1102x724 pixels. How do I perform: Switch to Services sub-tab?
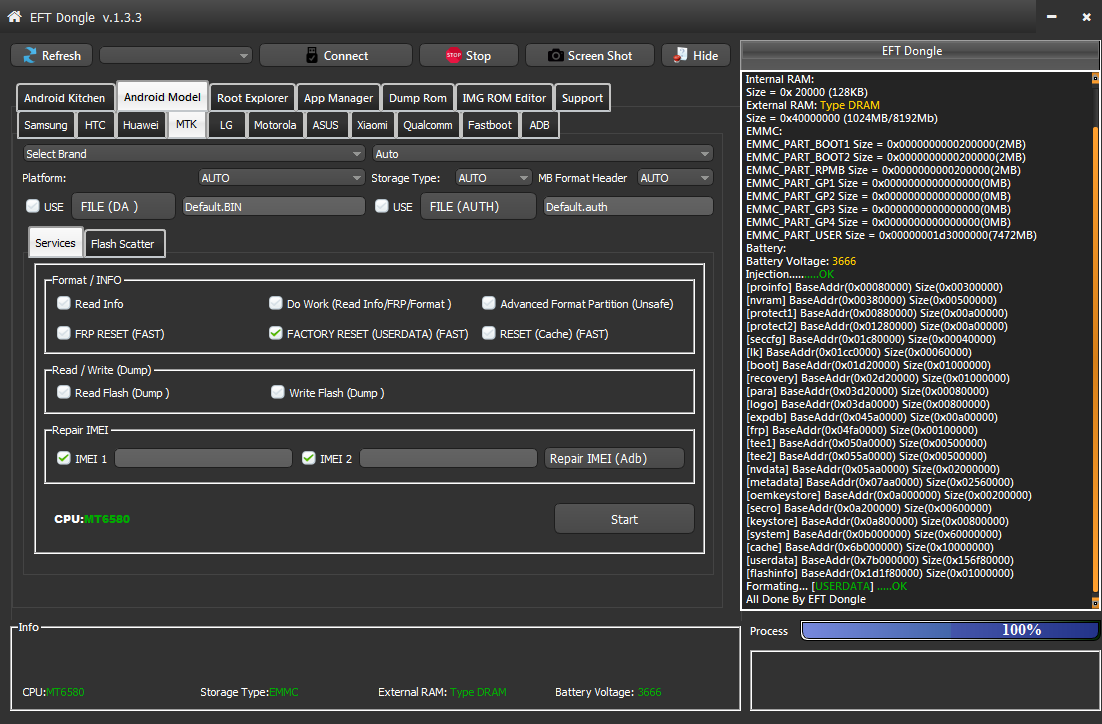click(55, 243)
